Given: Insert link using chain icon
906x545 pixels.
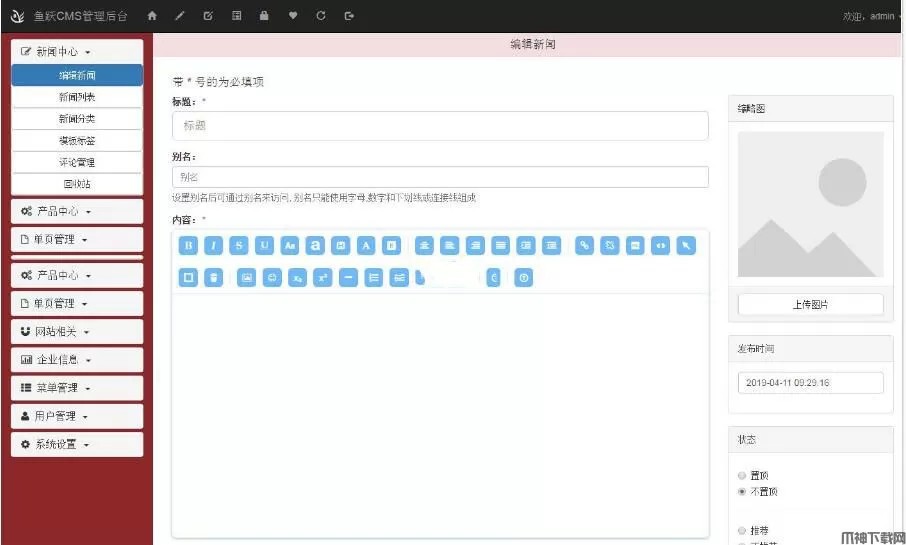Looking at the screenshot, I should pyautogui.click(x=584, y=246).
